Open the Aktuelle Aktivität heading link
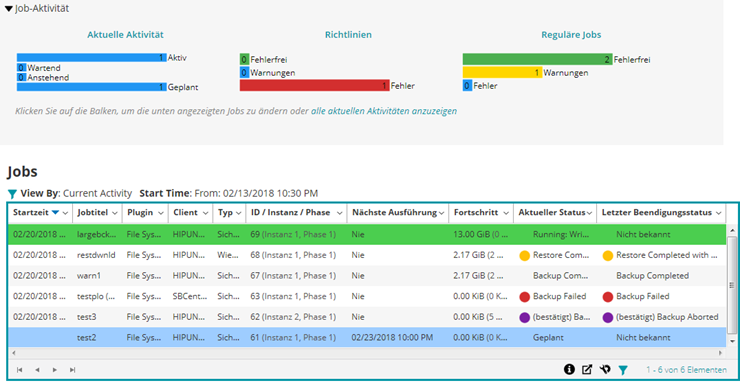 click(126, 34)
